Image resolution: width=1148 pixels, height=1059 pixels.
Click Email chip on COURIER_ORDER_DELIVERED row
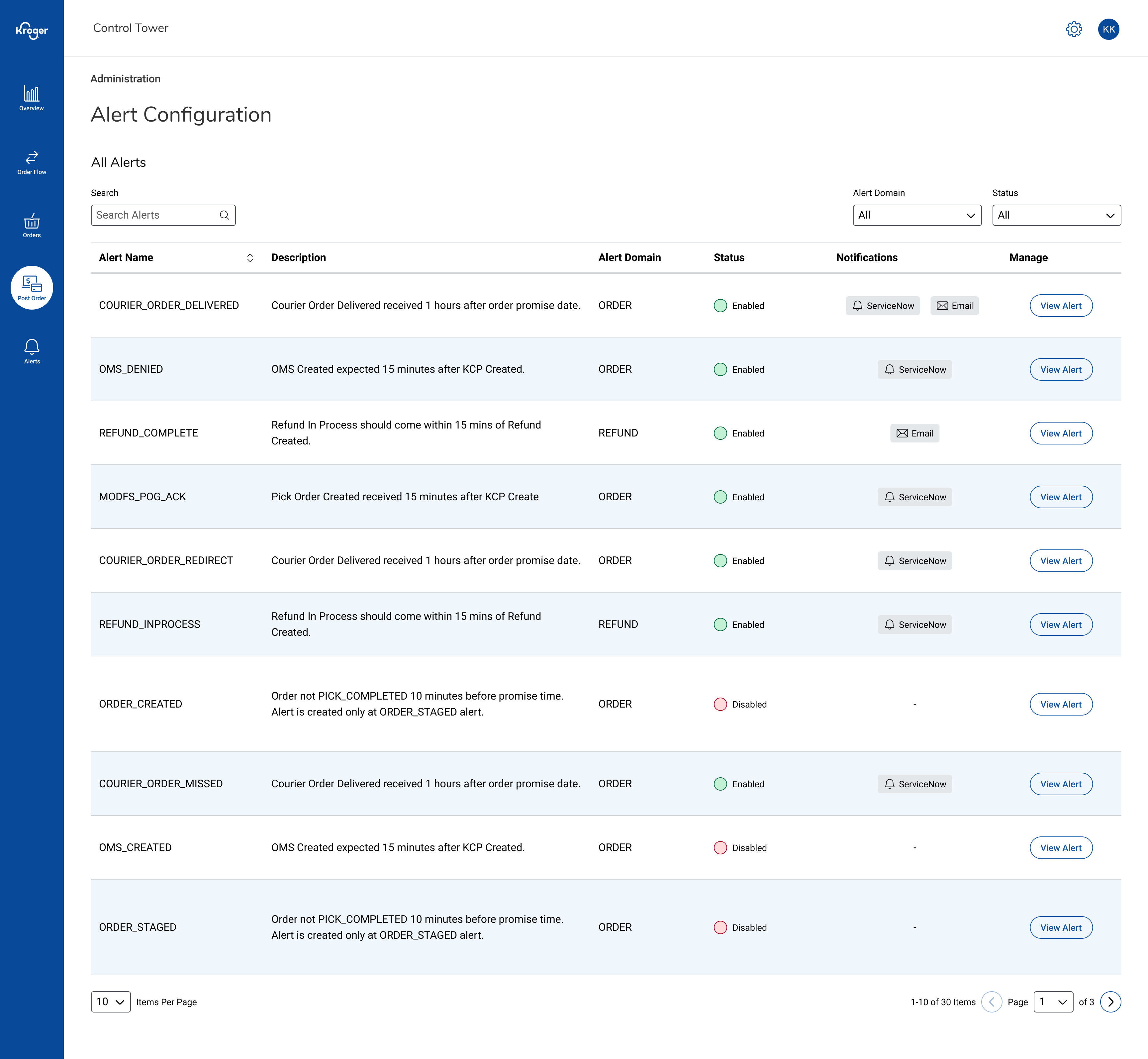954,305
